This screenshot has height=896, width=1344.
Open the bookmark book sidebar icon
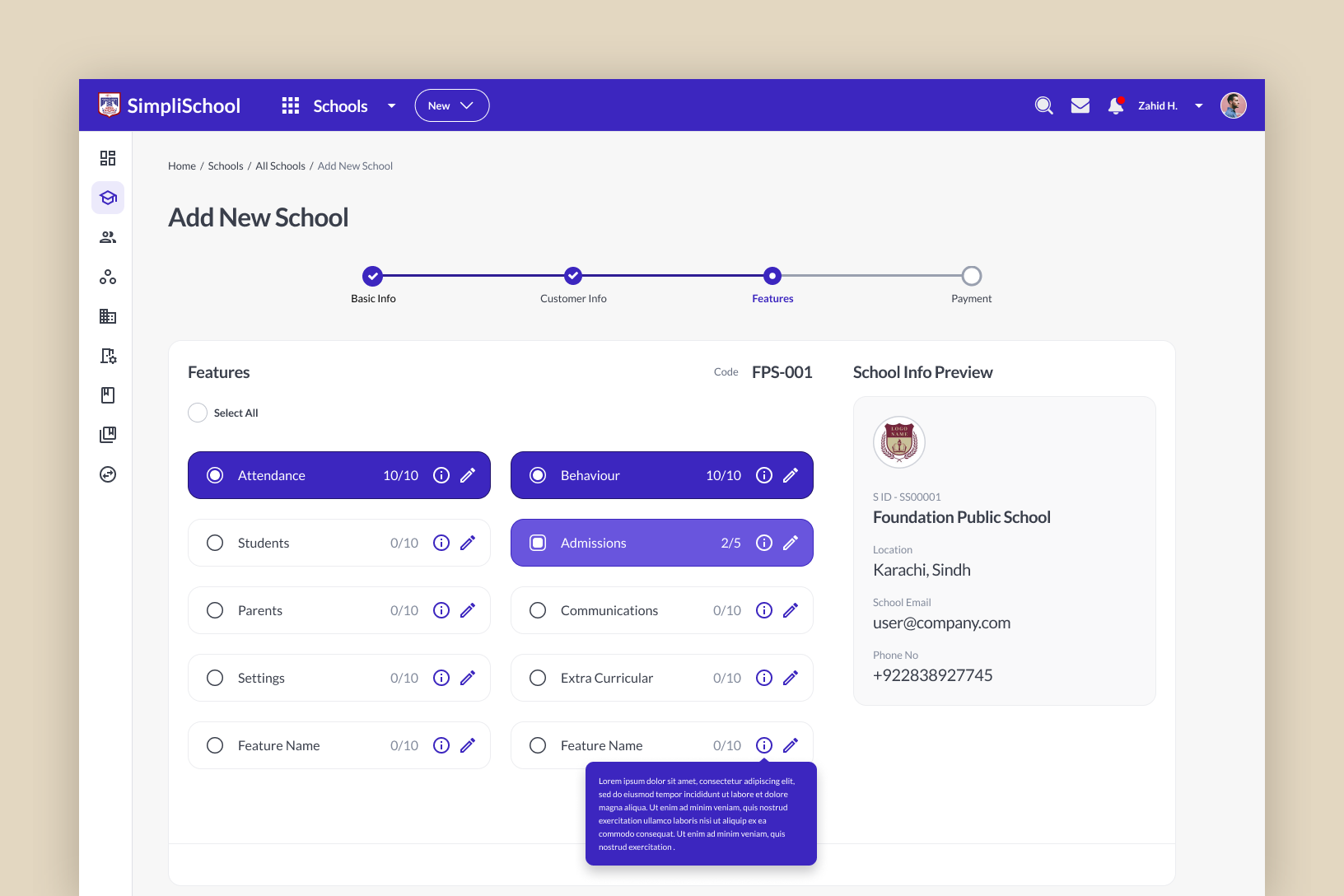[108, 395]
